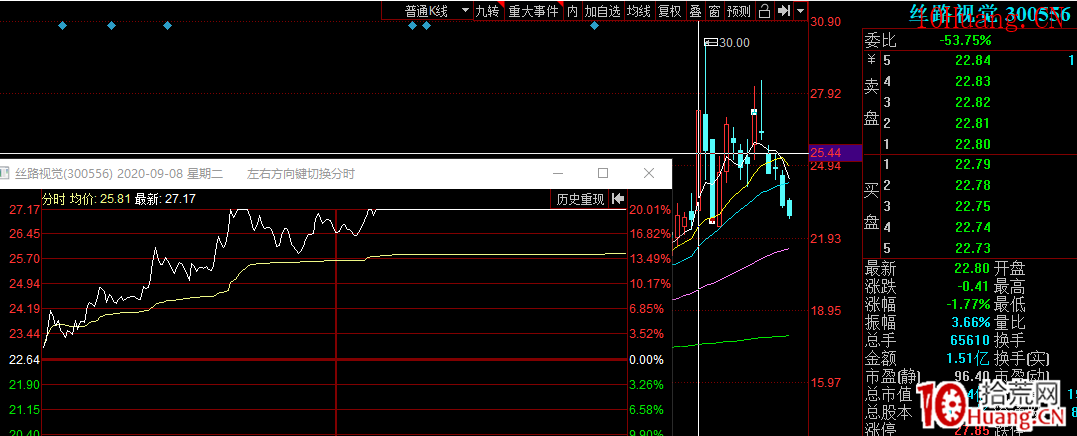Select buy level 4 price 22.74
This screenshot has width=1077, height=436.
(x=973, y=227)
